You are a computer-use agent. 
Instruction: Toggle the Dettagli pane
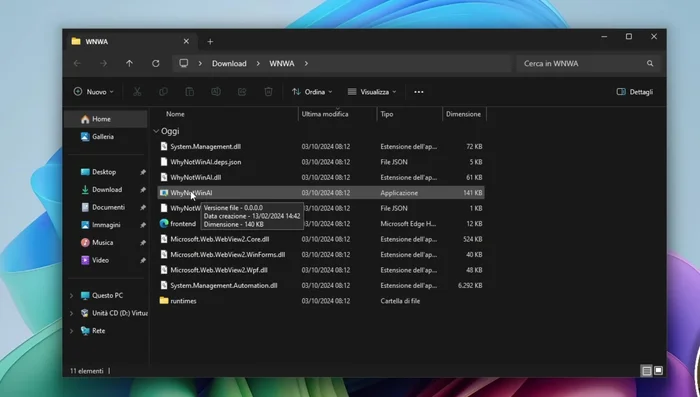click(634, 92)
